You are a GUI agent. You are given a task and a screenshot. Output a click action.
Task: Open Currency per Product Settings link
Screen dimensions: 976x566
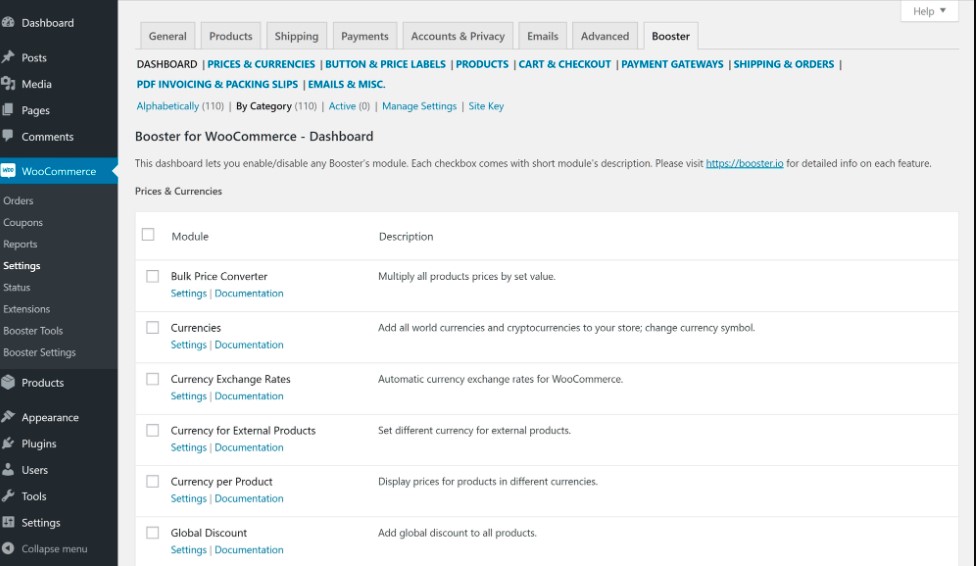189,498
